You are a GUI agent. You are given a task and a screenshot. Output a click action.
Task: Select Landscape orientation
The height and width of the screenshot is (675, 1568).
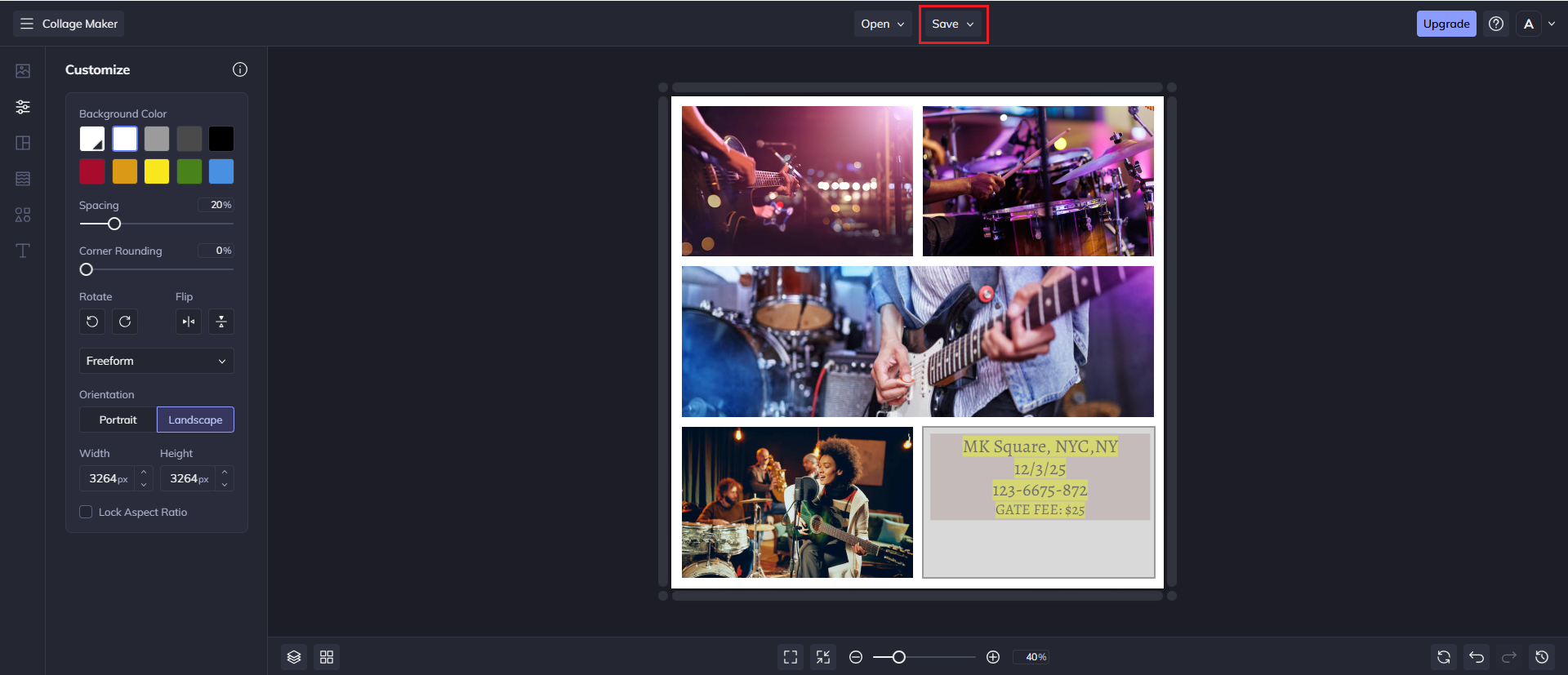point(195,420)
